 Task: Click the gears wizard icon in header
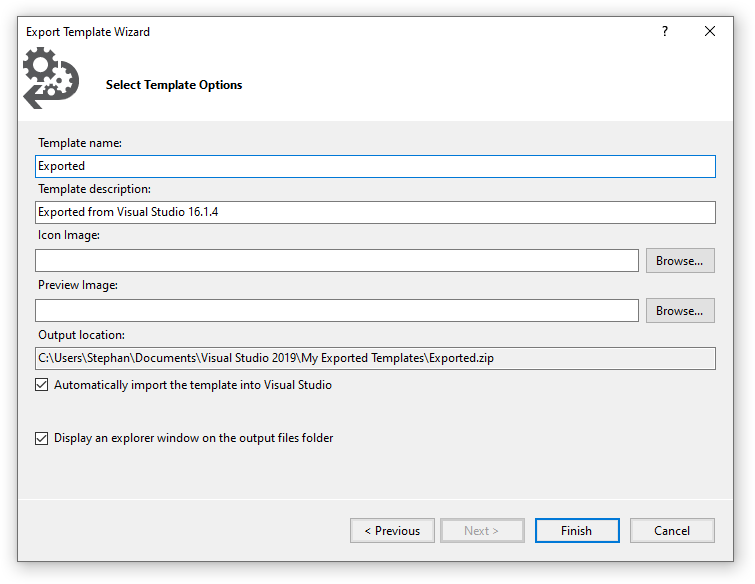pyautogui.click(x=51, y=78)
